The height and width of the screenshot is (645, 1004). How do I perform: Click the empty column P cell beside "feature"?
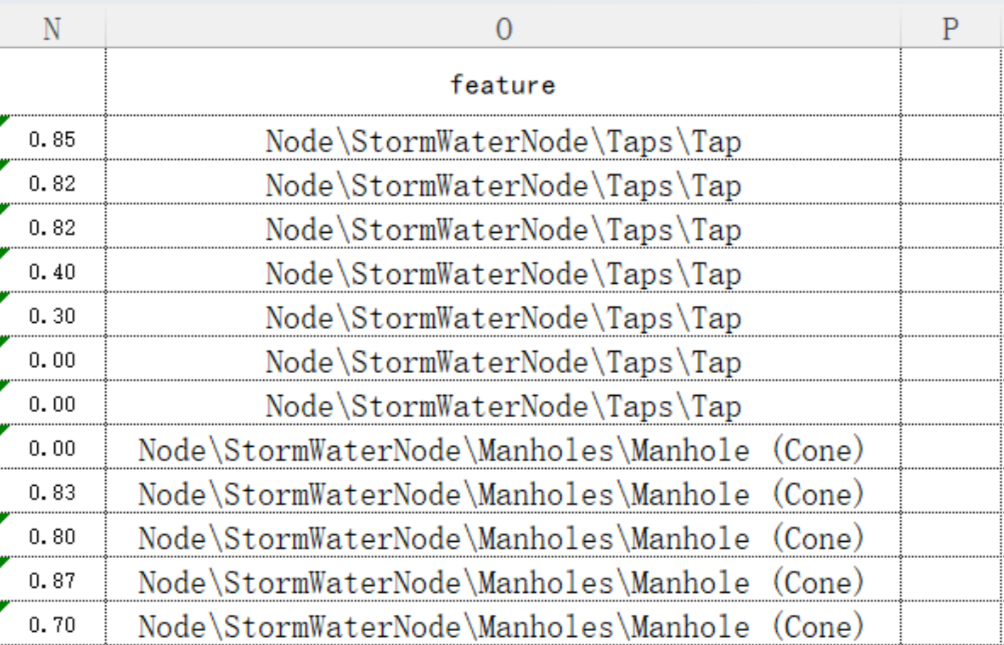coord(951,85)
